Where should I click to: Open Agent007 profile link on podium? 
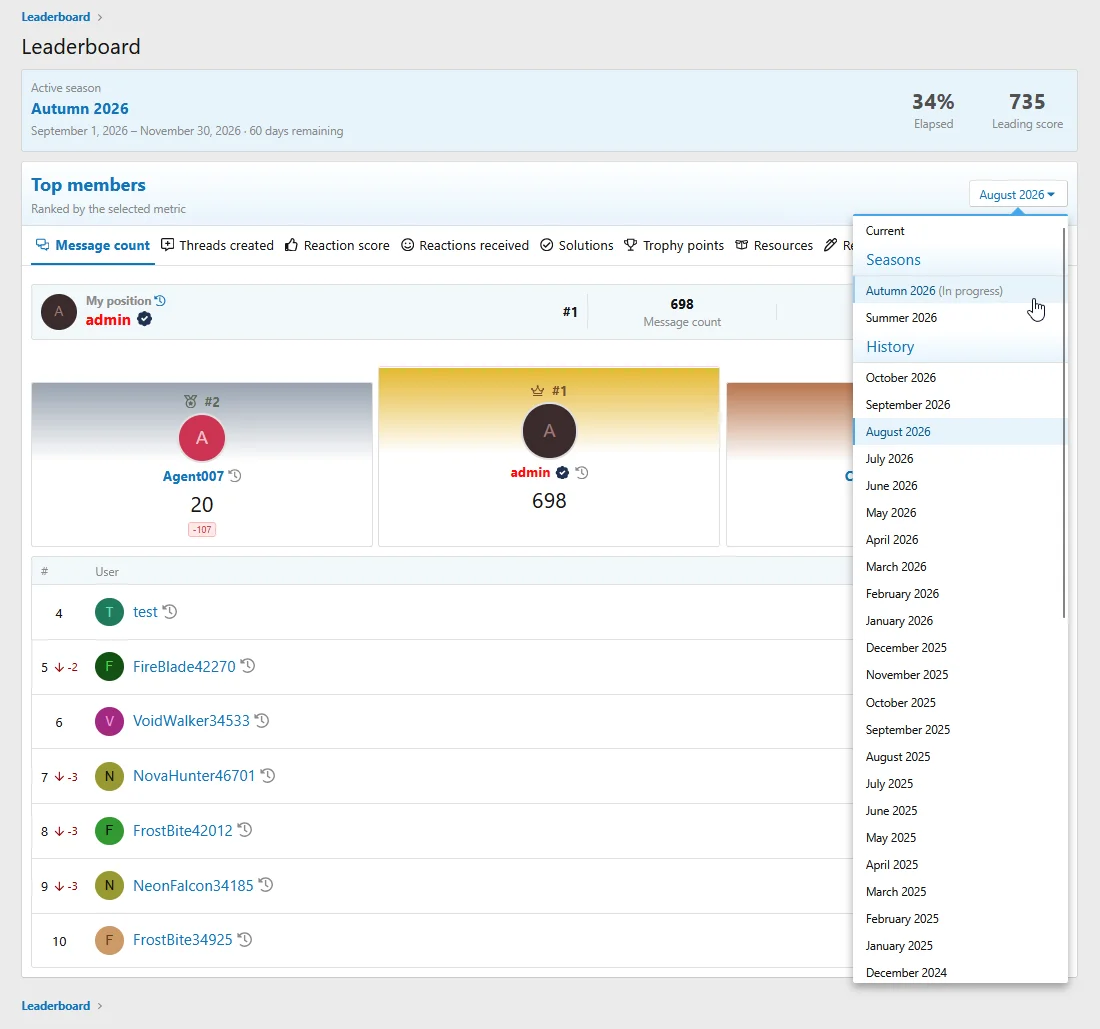[x=193, y=476]
